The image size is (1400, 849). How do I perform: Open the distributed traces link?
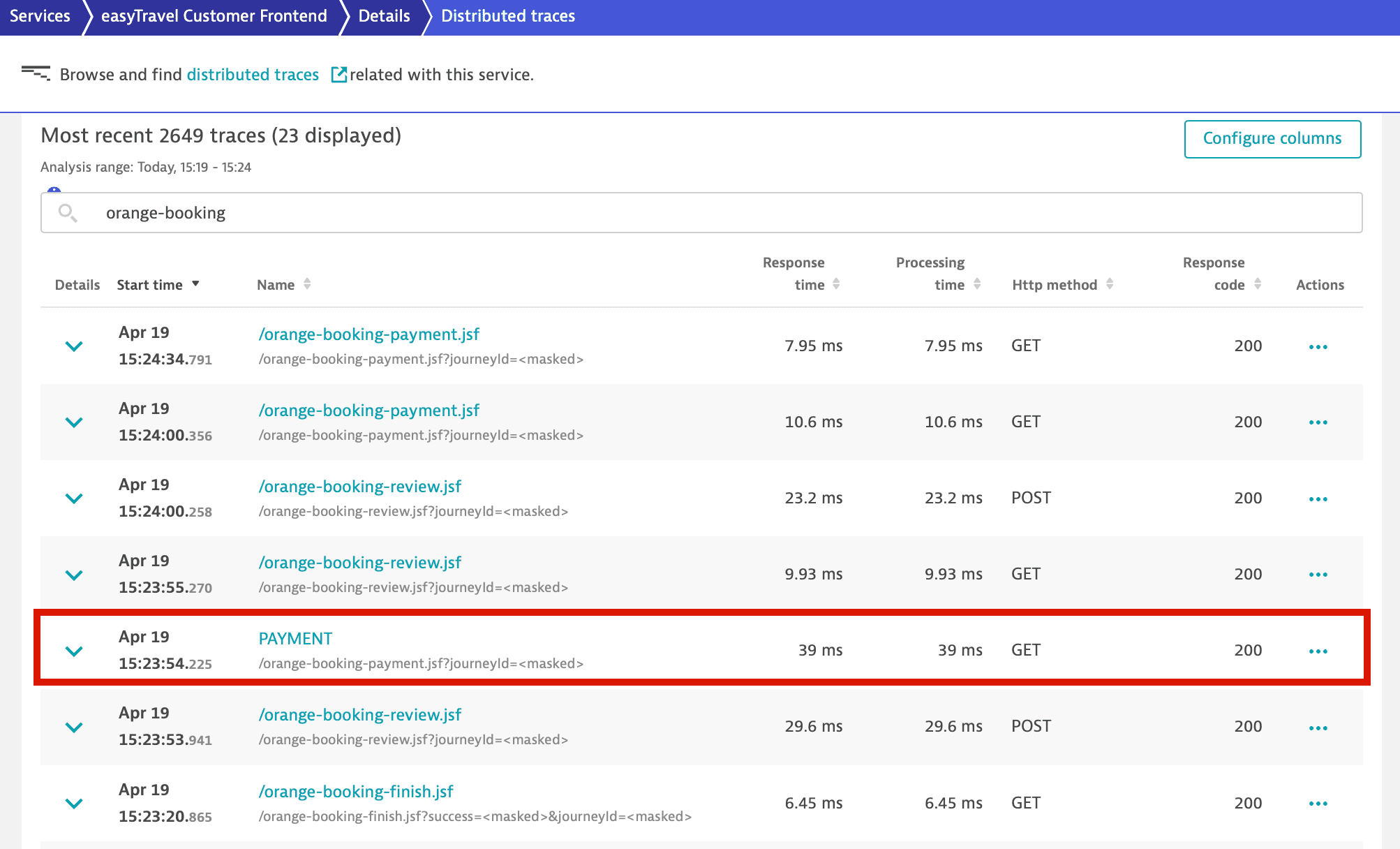click(253, 75)
